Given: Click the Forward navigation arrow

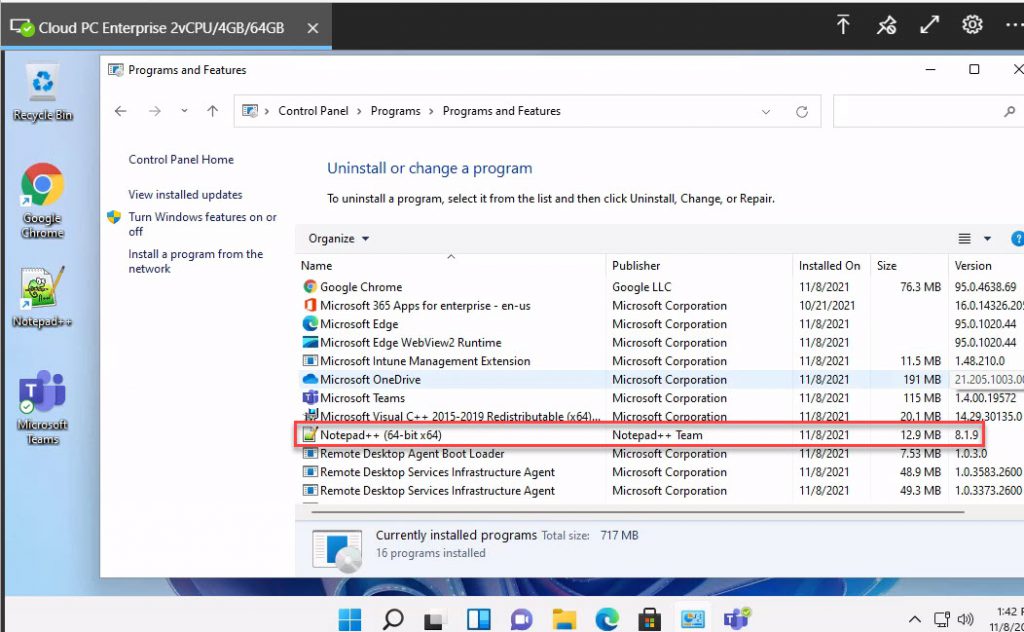Looking at the screenshot, I should (x=155, y=111).
